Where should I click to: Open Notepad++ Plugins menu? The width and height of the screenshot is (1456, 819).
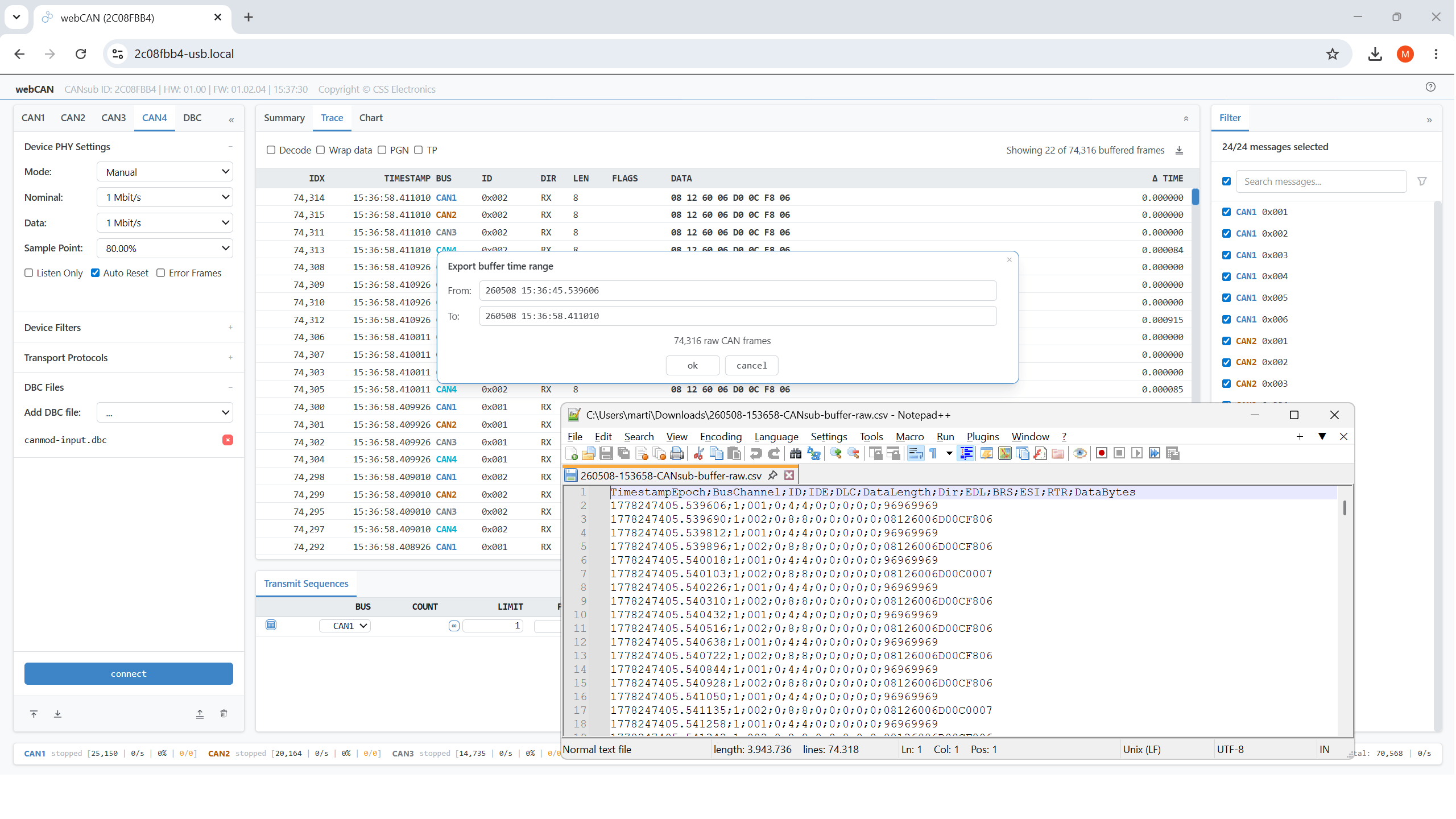[x=983, y=437]
